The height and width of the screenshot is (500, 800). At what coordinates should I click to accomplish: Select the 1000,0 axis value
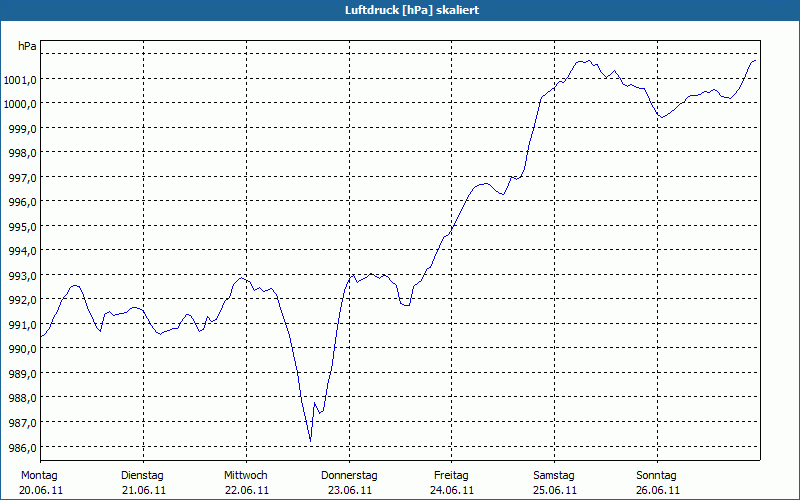[20, 104]
